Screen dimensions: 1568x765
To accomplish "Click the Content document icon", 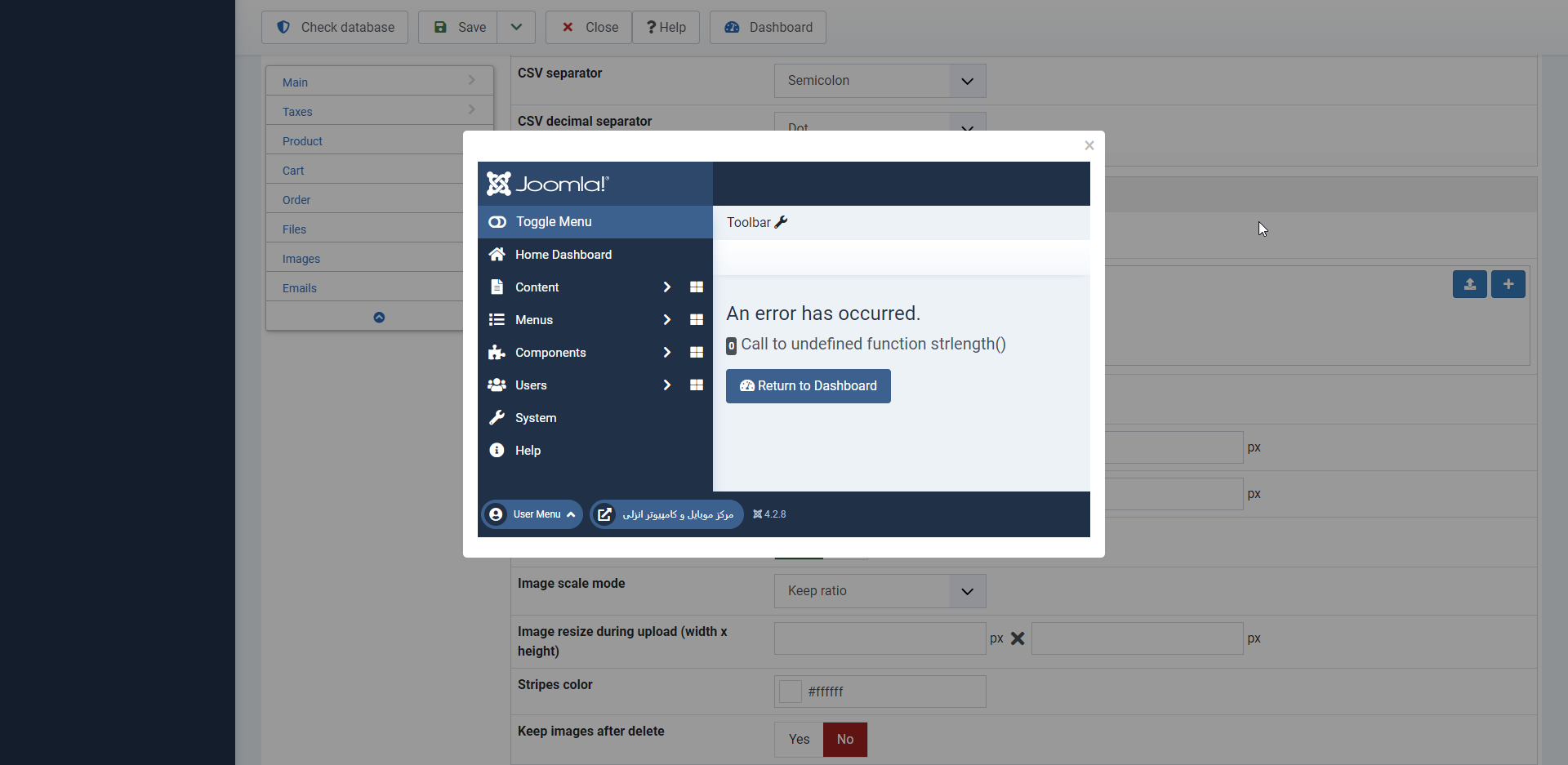I will point(497,287).
